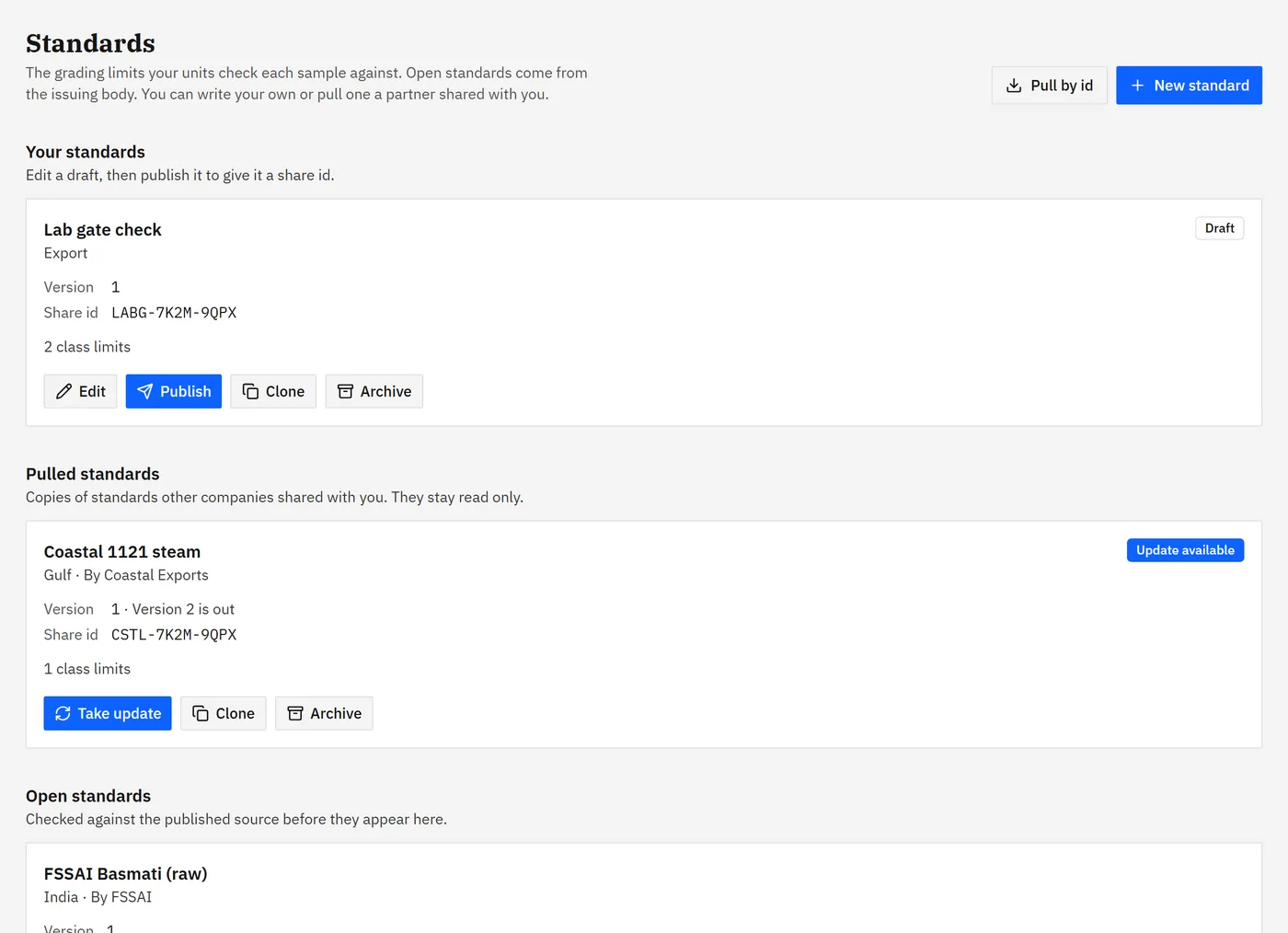Click the '2 class limits' text
Screen dimensions: 1288x933
[x=87, y=347]
